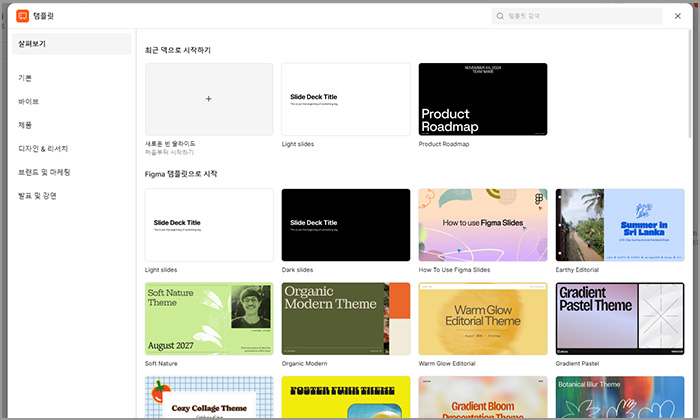Select the 살펴보기 sidebar item
This screenshot has height=420, width=700.
71,44
